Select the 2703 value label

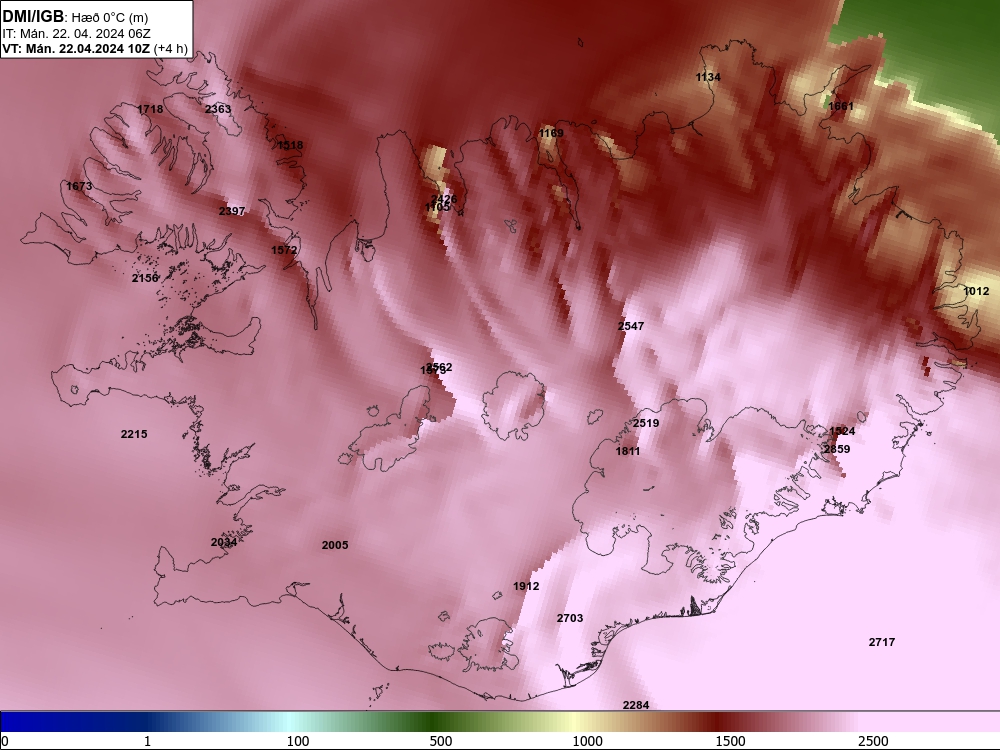pyautogui.click(x=570, y=618)
